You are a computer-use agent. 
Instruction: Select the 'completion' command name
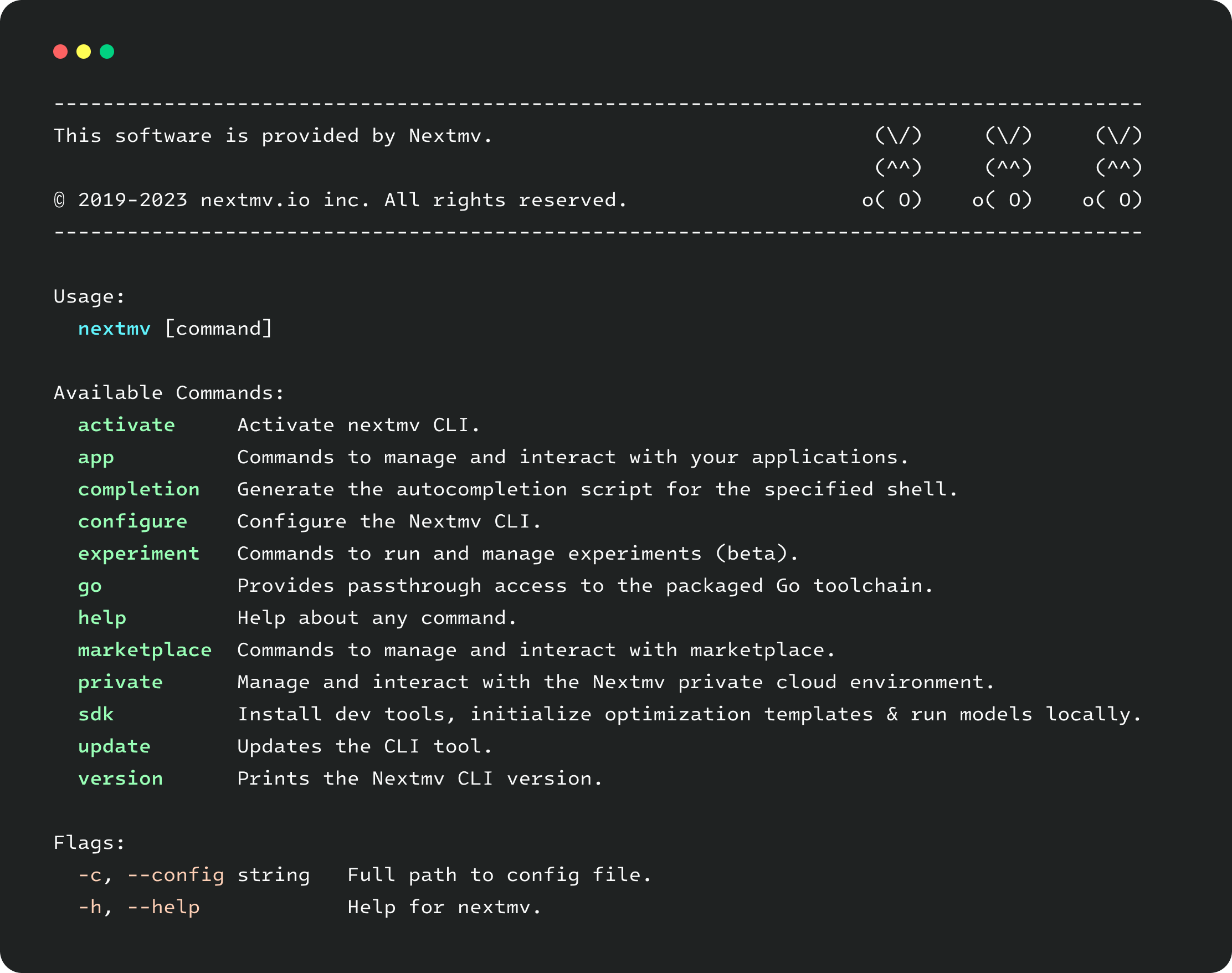click(139, 490)
